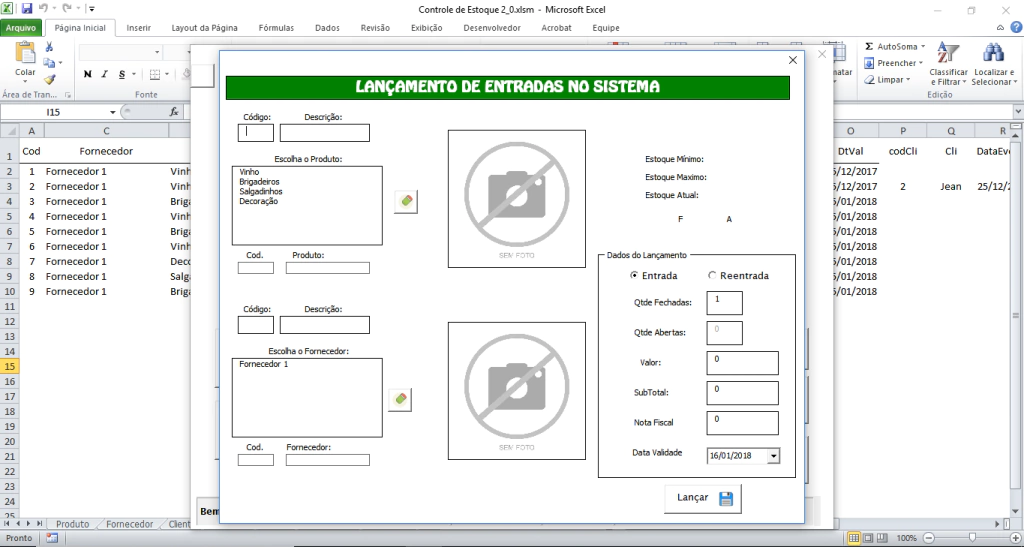The image size is (1024, 547).
Task: Click the format painter brush icon
Action: click(x=49, y=79)
